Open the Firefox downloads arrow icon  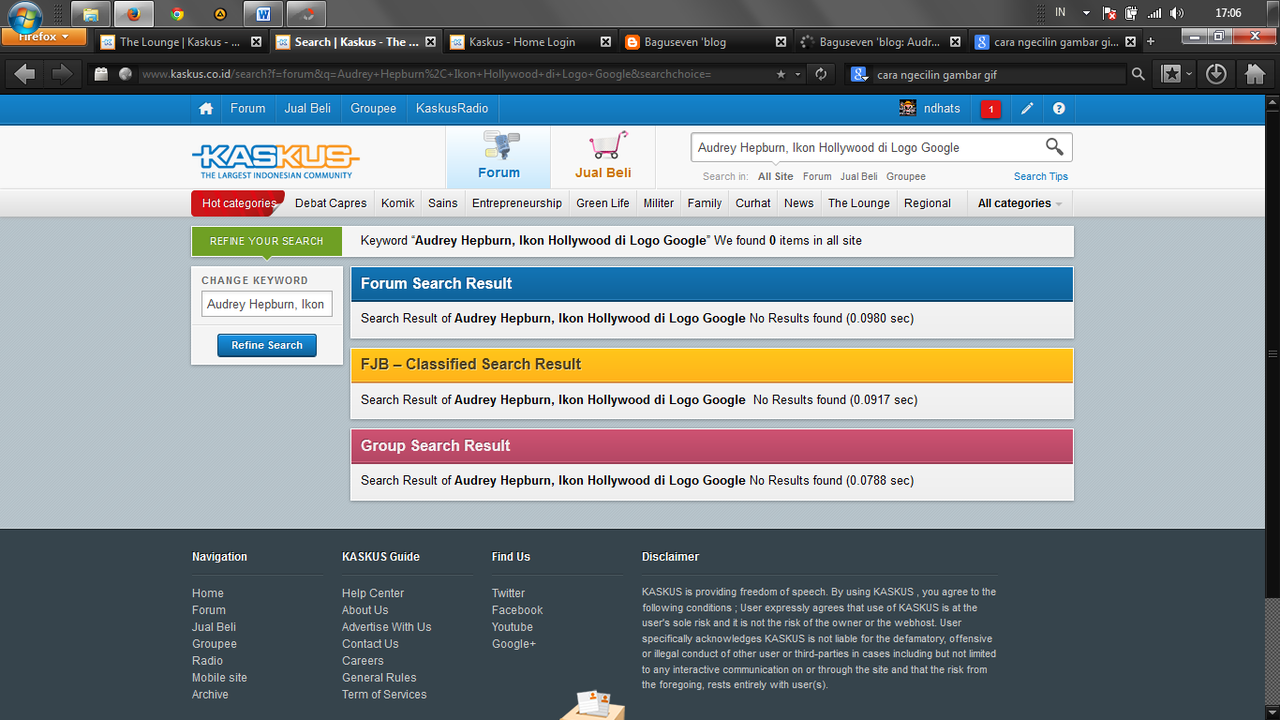(x=1216, y=74)
